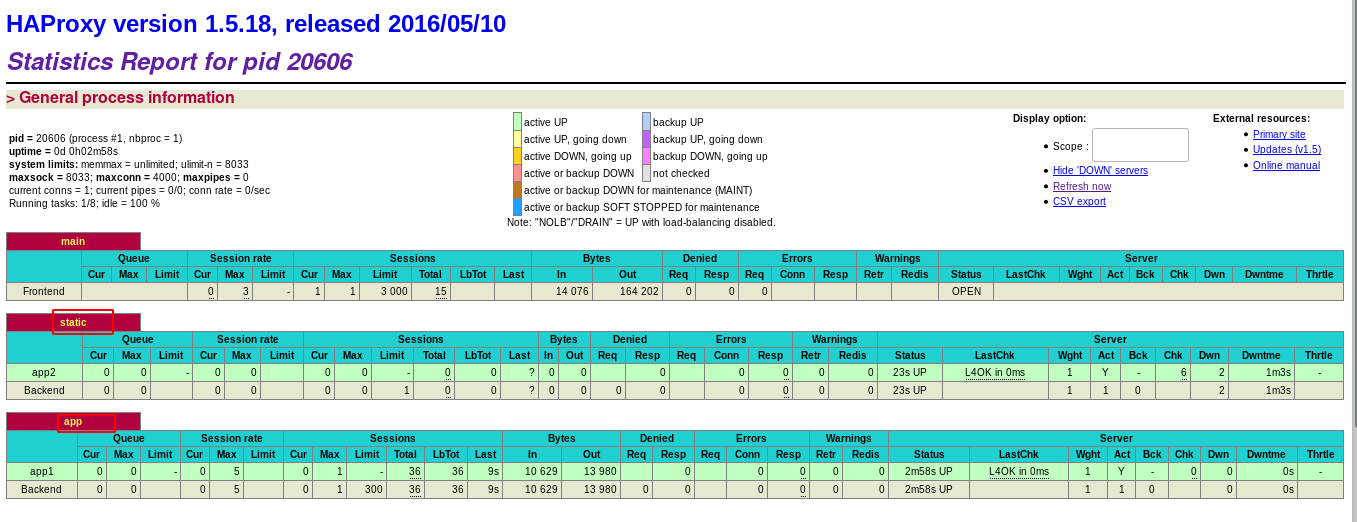Image resolution: width=1357 pixels, height=522 pixels.
Task: Open the Online manual link
Action: coord(1286,165)
